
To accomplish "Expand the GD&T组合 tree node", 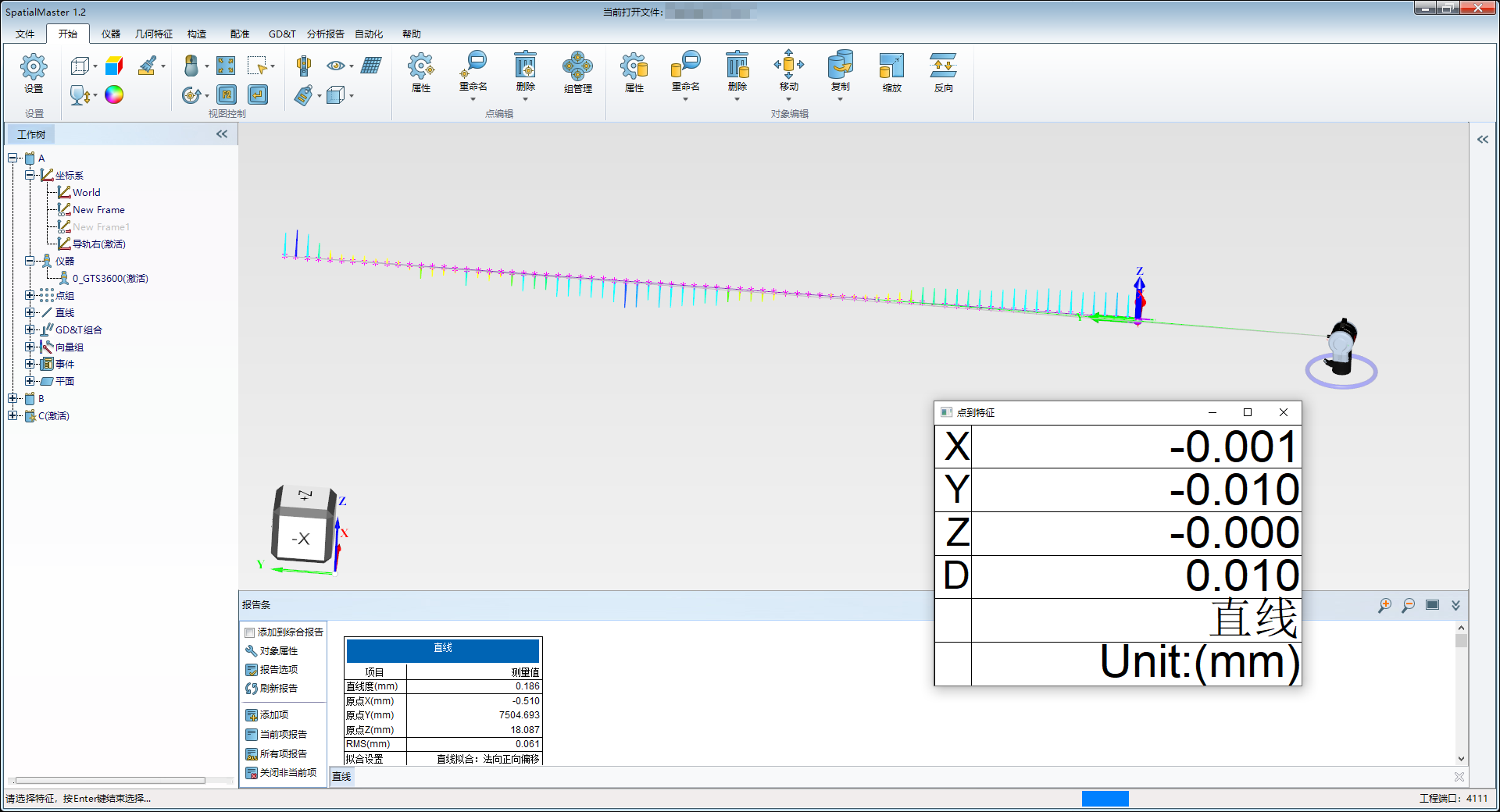I will click(30, 329).
